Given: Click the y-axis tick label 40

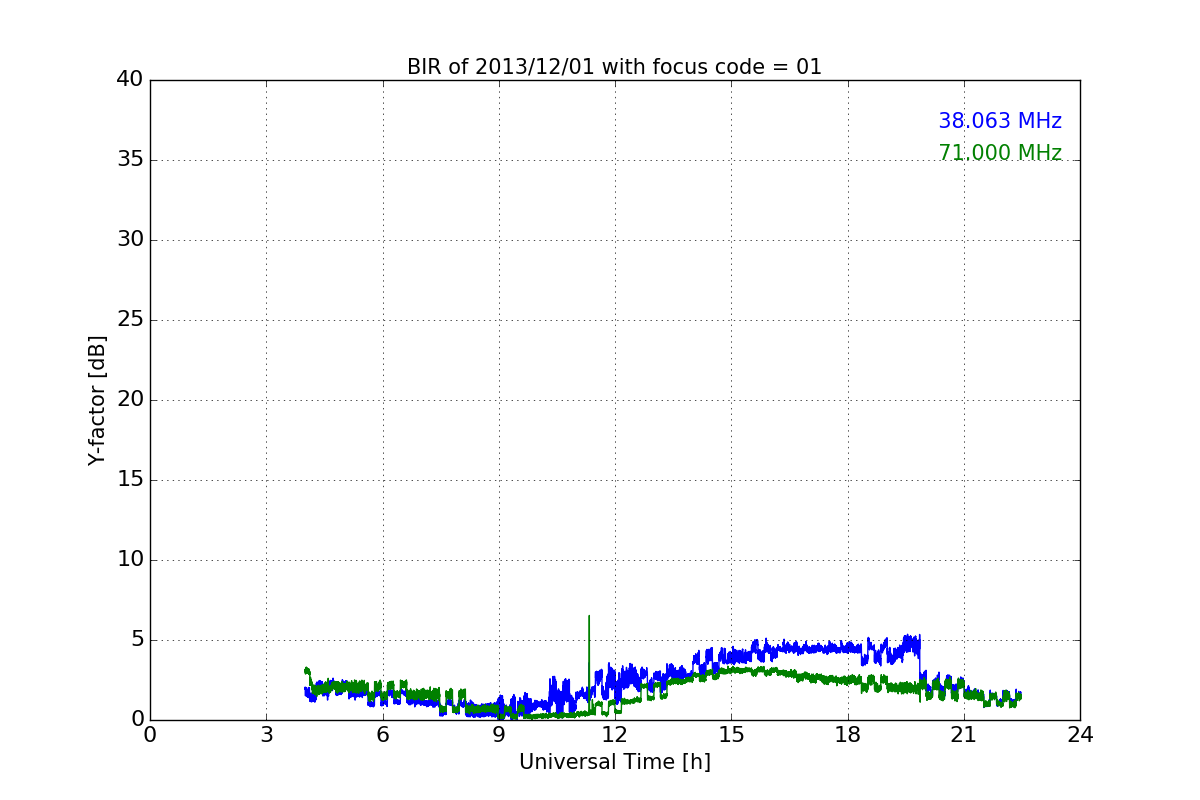Looking at the screenshot, I should click(130, 80).
